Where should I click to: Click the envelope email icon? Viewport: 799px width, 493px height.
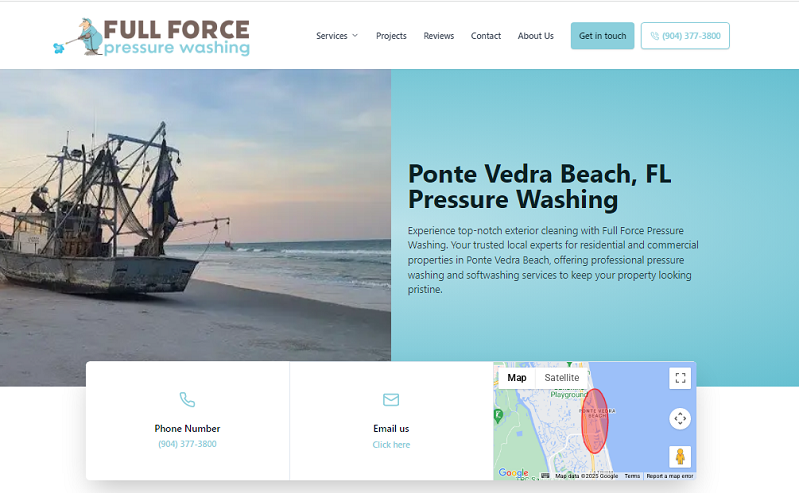coord(391,400)
